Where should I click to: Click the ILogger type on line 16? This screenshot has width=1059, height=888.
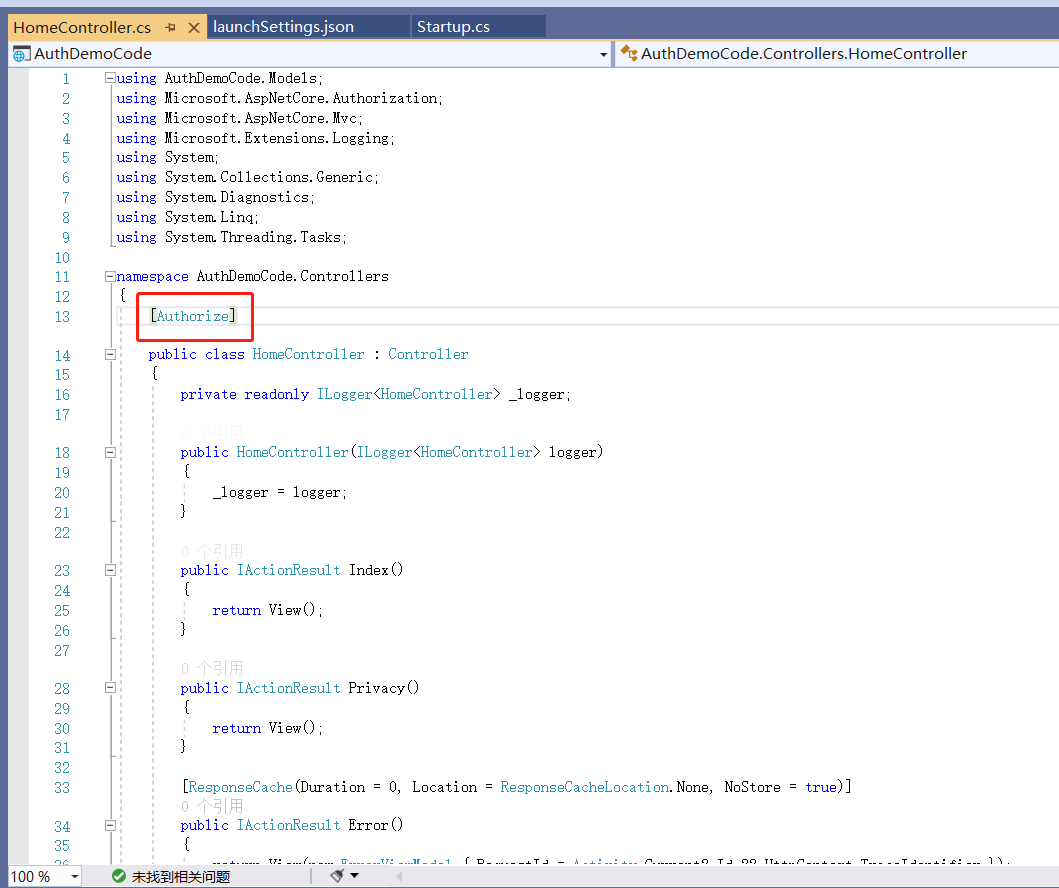point(344,394)
